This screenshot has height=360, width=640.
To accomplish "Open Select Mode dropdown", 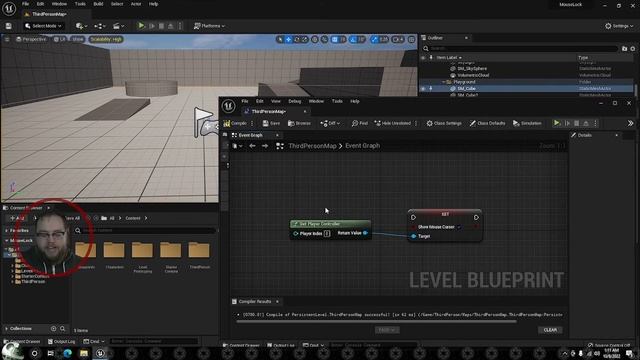I will coord(43,26).
